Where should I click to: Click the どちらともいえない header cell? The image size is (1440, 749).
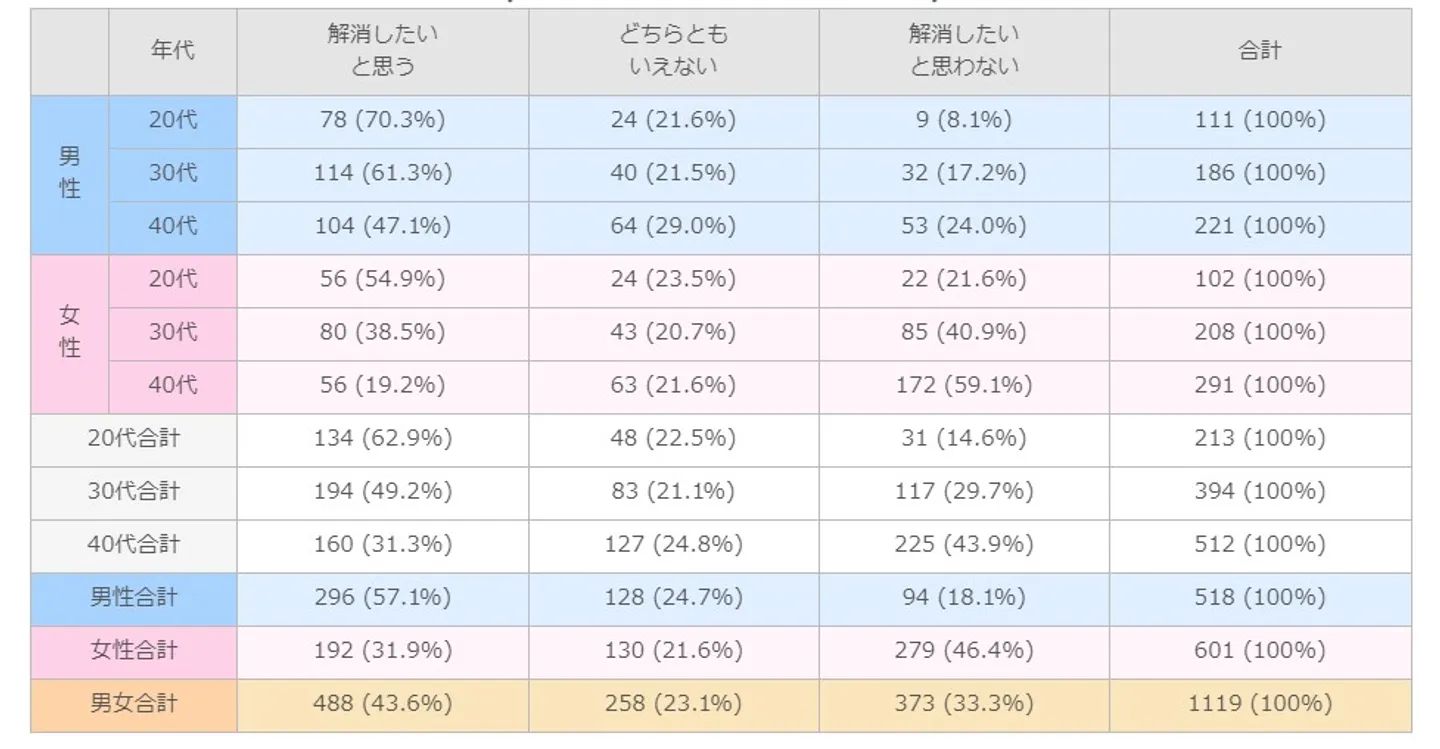[673, 51]
